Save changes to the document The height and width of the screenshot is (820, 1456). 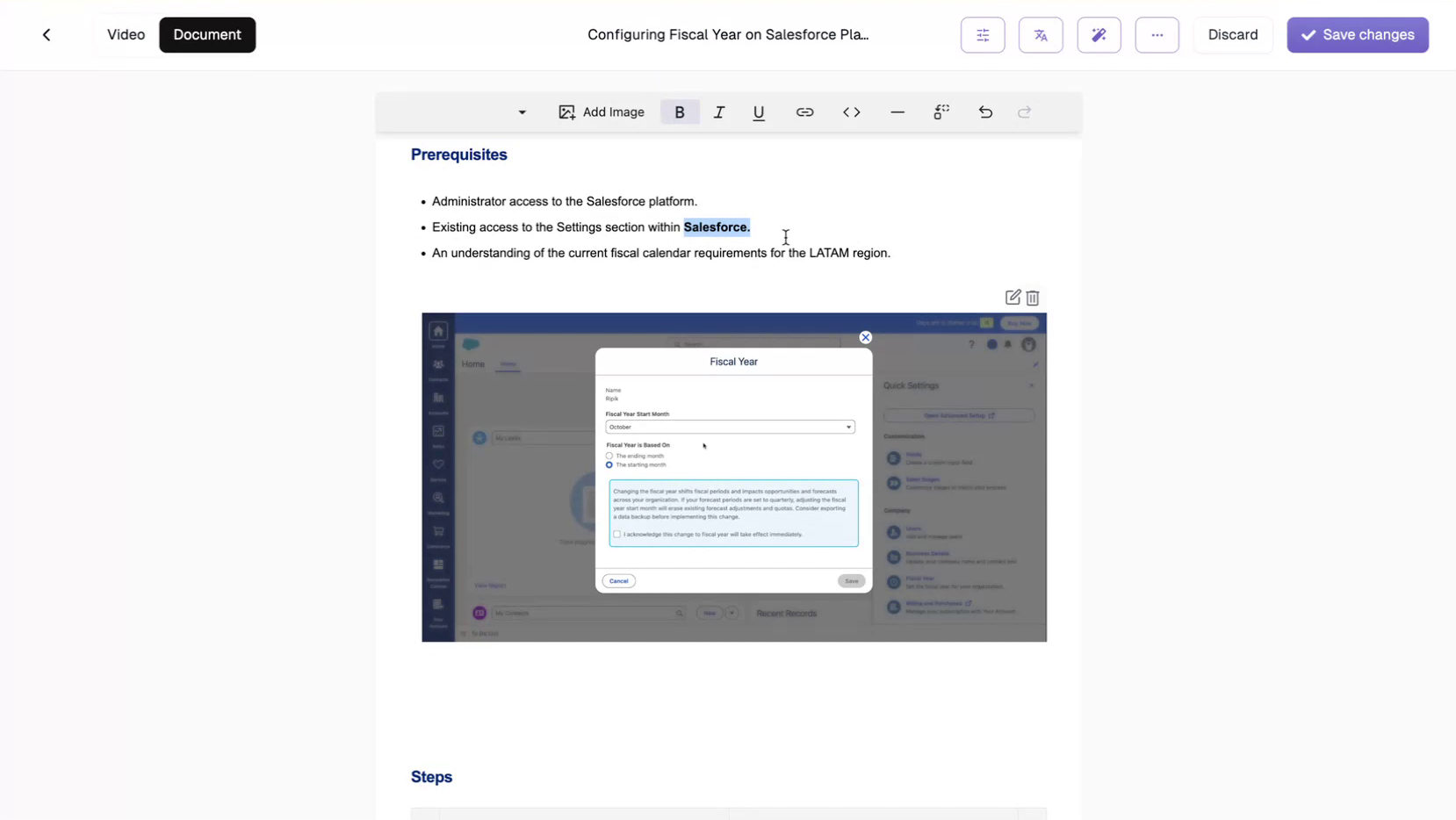pos(1358,35)
